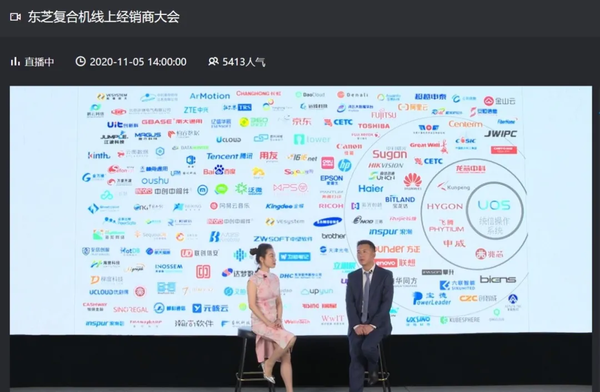Click the video camera icon beside title
Viewport: 600px width, 392px height.
point(15,17)
